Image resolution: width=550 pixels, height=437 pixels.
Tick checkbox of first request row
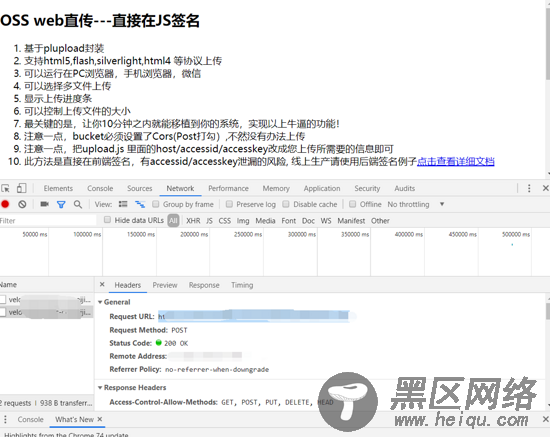pos(3,300)
